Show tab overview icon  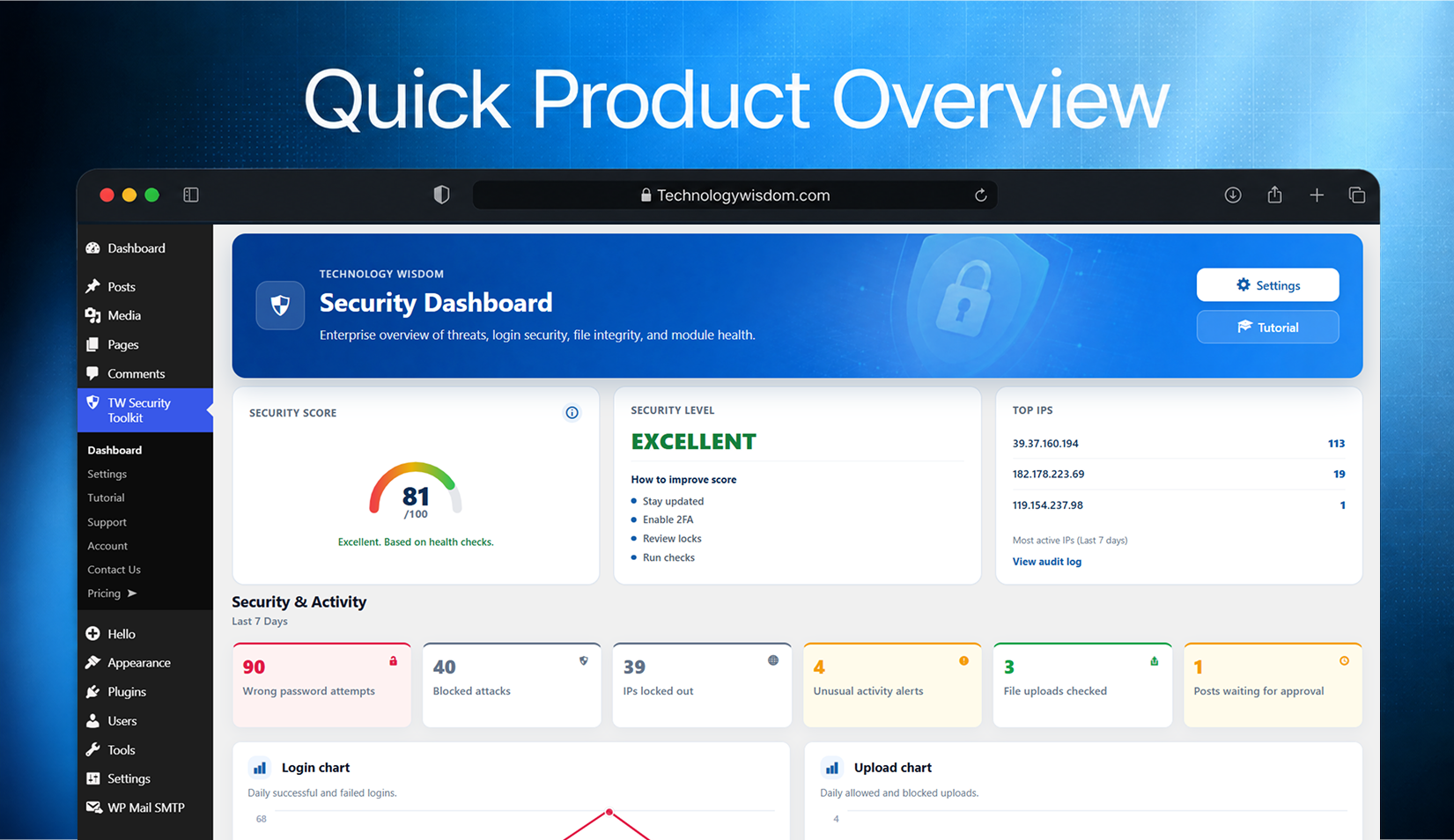(x=1357, y=195)
